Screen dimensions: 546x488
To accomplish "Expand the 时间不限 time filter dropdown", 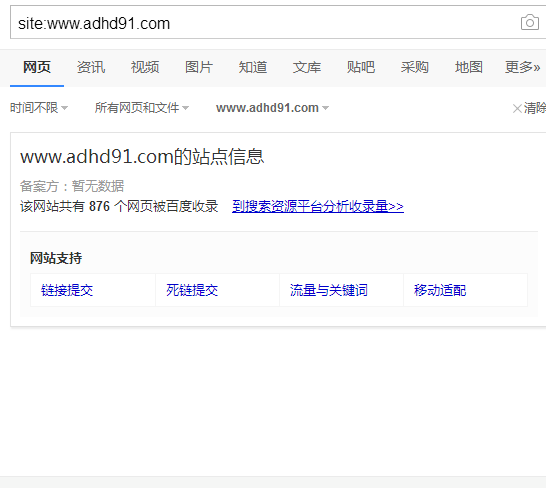I will (39, 108).
